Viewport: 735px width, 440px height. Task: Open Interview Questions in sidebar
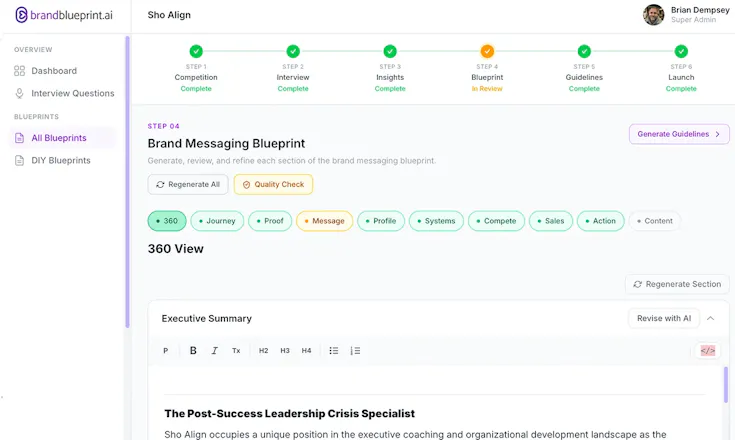click(x=64, y=93)
